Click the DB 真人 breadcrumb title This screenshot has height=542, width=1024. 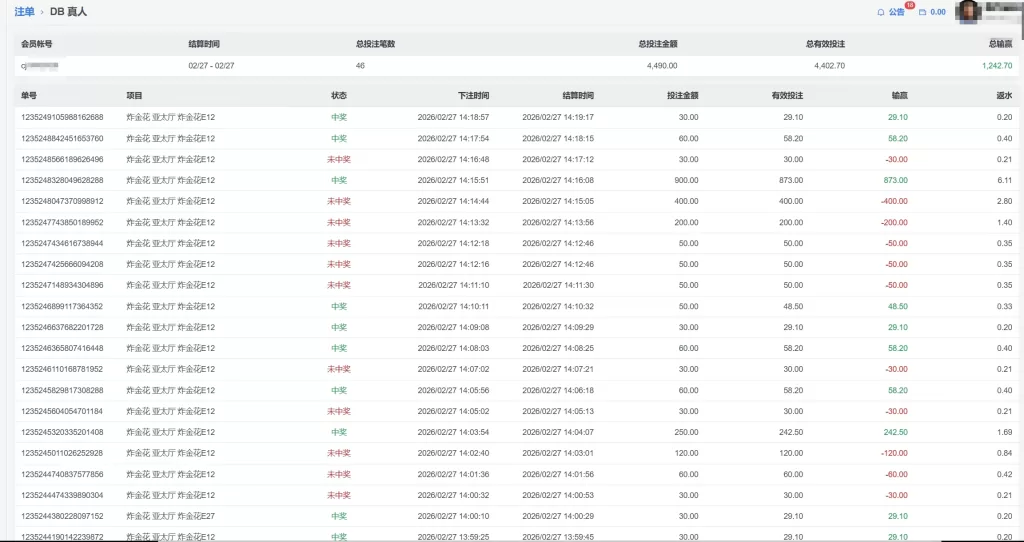click(x=69, y=11)
